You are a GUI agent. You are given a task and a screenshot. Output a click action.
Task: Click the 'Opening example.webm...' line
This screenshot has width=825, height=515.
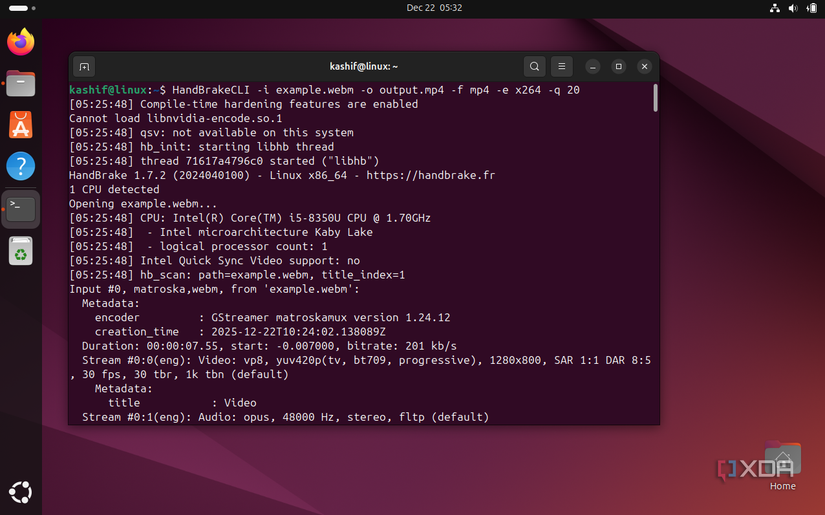(x=143, y=204)
